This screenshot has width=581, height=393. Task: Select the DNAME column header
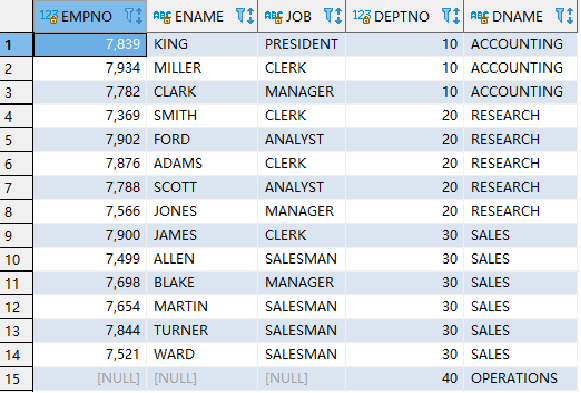[521, 16]
